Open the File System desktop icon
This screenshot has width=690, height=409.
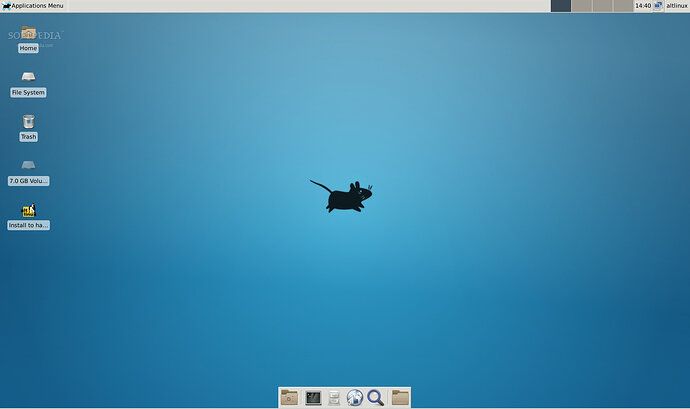28,78
